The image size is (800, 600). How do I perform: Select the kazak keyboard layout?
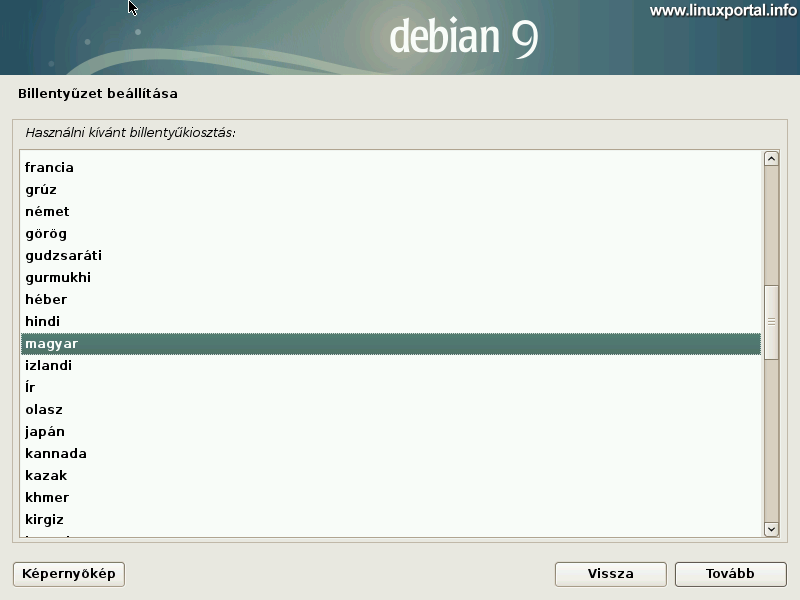tap(391, 476)
